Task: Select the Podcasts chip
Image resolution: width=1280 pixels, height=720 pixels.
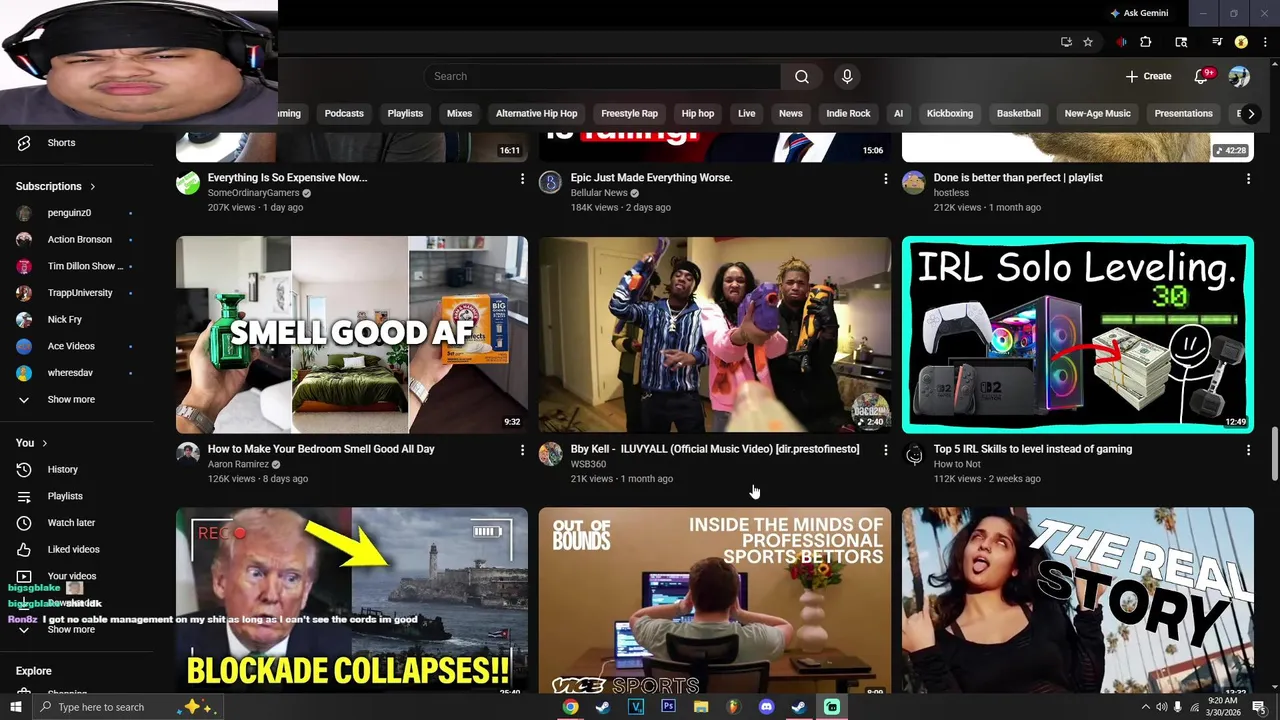Action: (x=344, y=113)
